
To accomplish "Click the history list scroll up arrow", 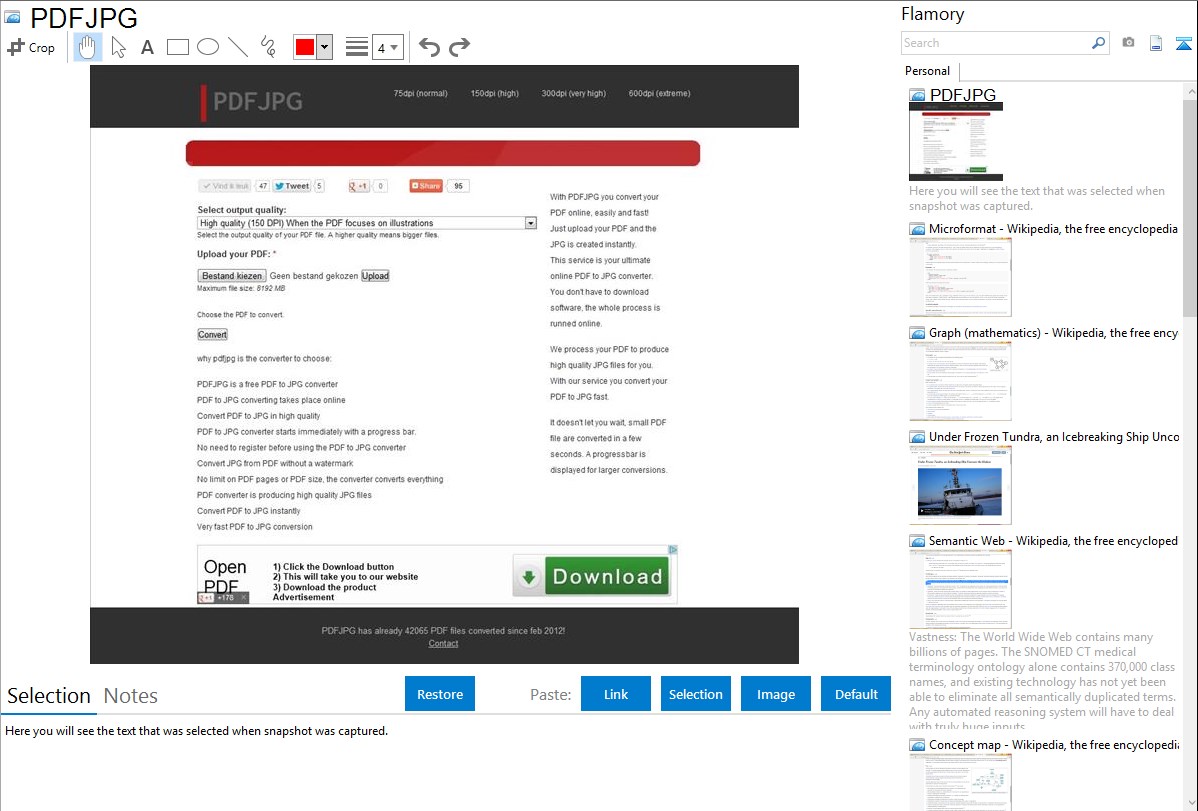I will [1190, 92].
